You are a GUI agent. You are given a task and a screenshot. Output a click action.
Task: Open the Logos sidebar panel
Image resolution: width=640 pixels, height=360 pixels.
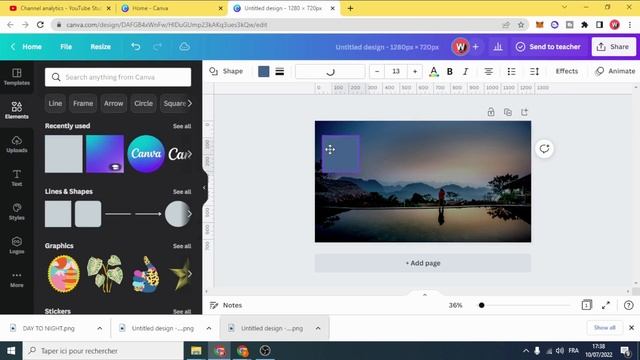click(x=17, y=245)
